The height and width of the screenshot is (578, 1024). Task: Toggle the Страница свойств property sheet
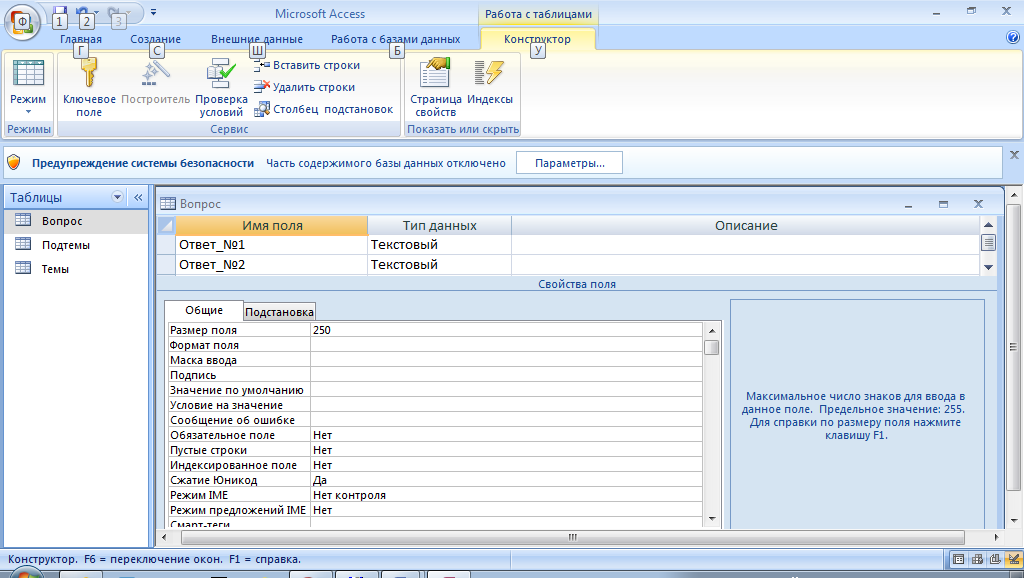(x=436, y=88)
